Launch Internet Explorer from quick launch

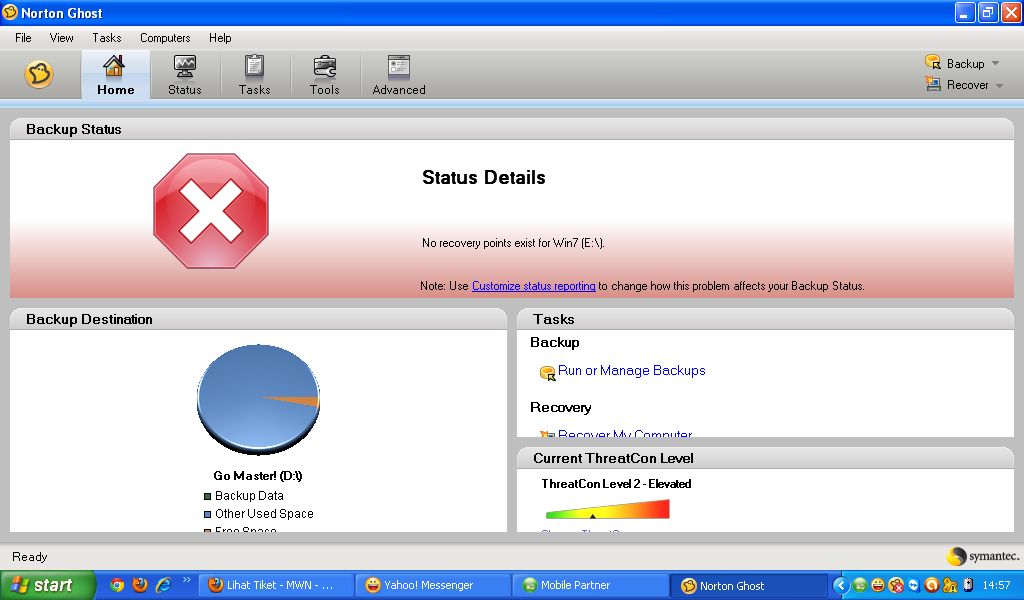[x=163, y=585]
